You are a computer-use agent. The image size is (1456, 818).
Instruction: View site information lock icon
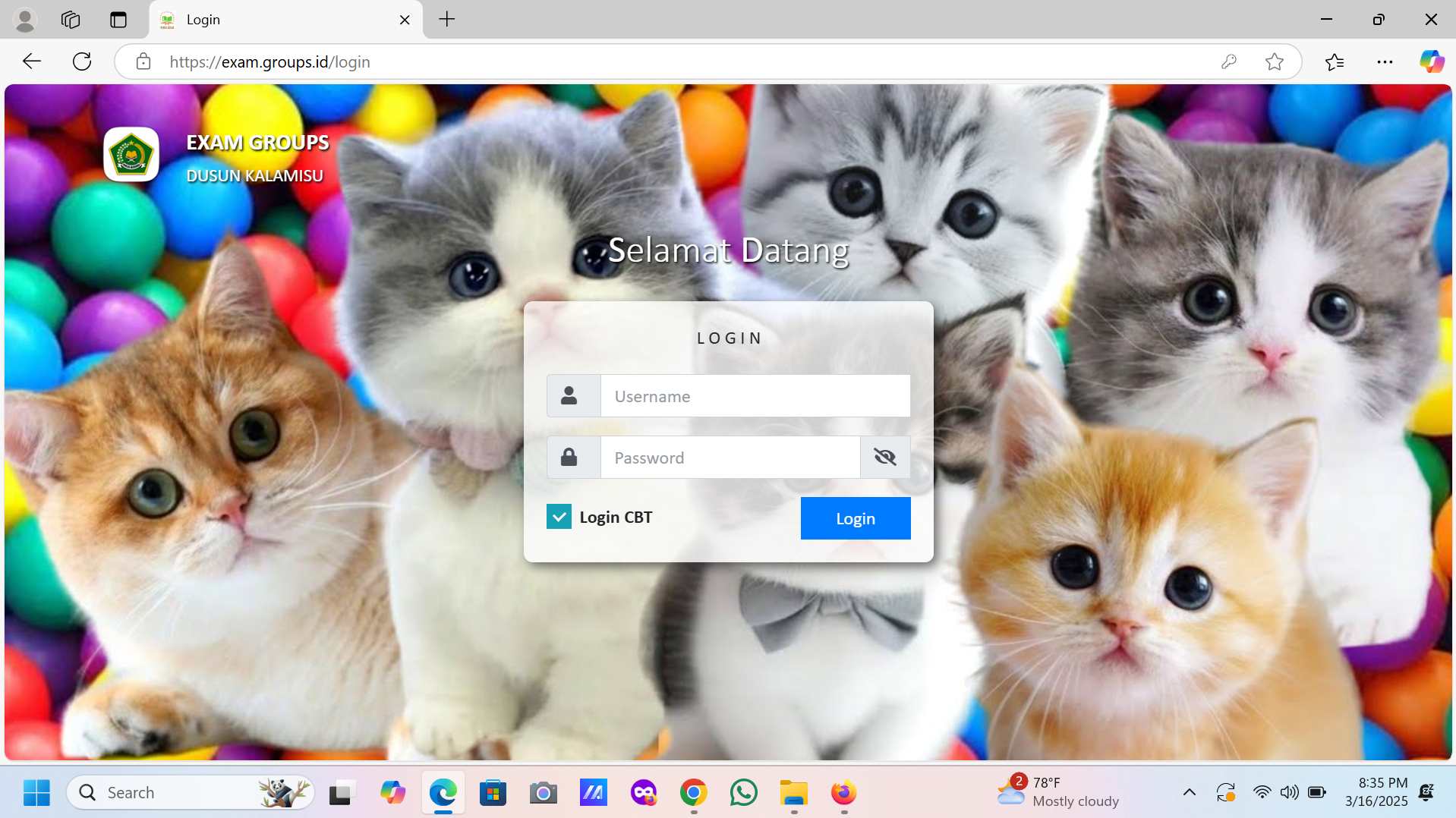click(x=143, y=61)
